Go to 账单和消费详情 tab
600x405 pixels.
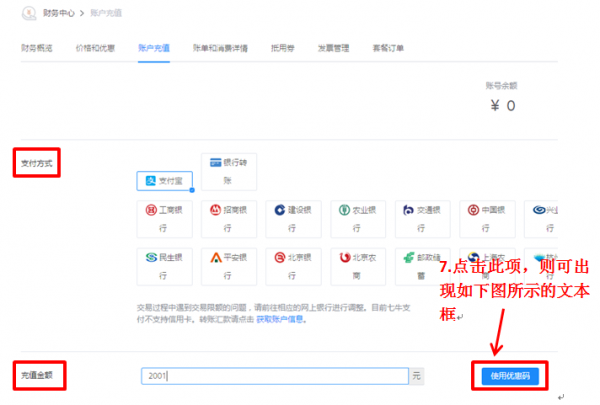(220, 48)
